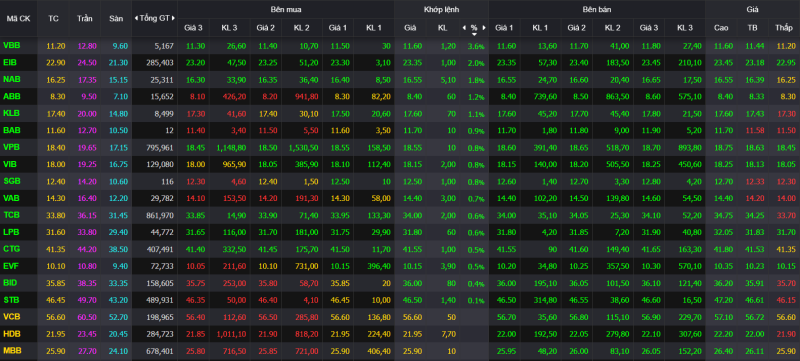
Task: Click CTG reference price 41.35 in TC column
Action: [x=55, y=249]
